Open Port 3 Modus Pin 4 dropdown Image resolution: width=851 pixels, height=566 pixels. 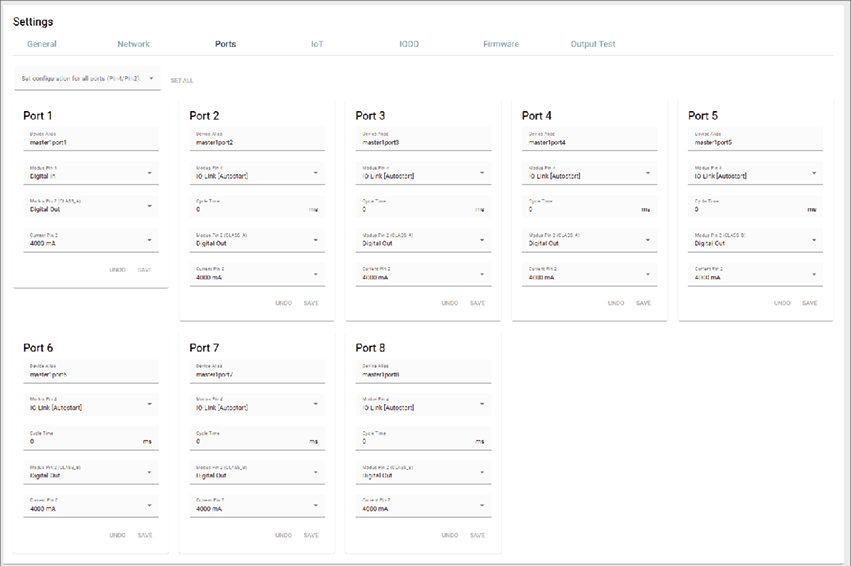coord(423,173)
